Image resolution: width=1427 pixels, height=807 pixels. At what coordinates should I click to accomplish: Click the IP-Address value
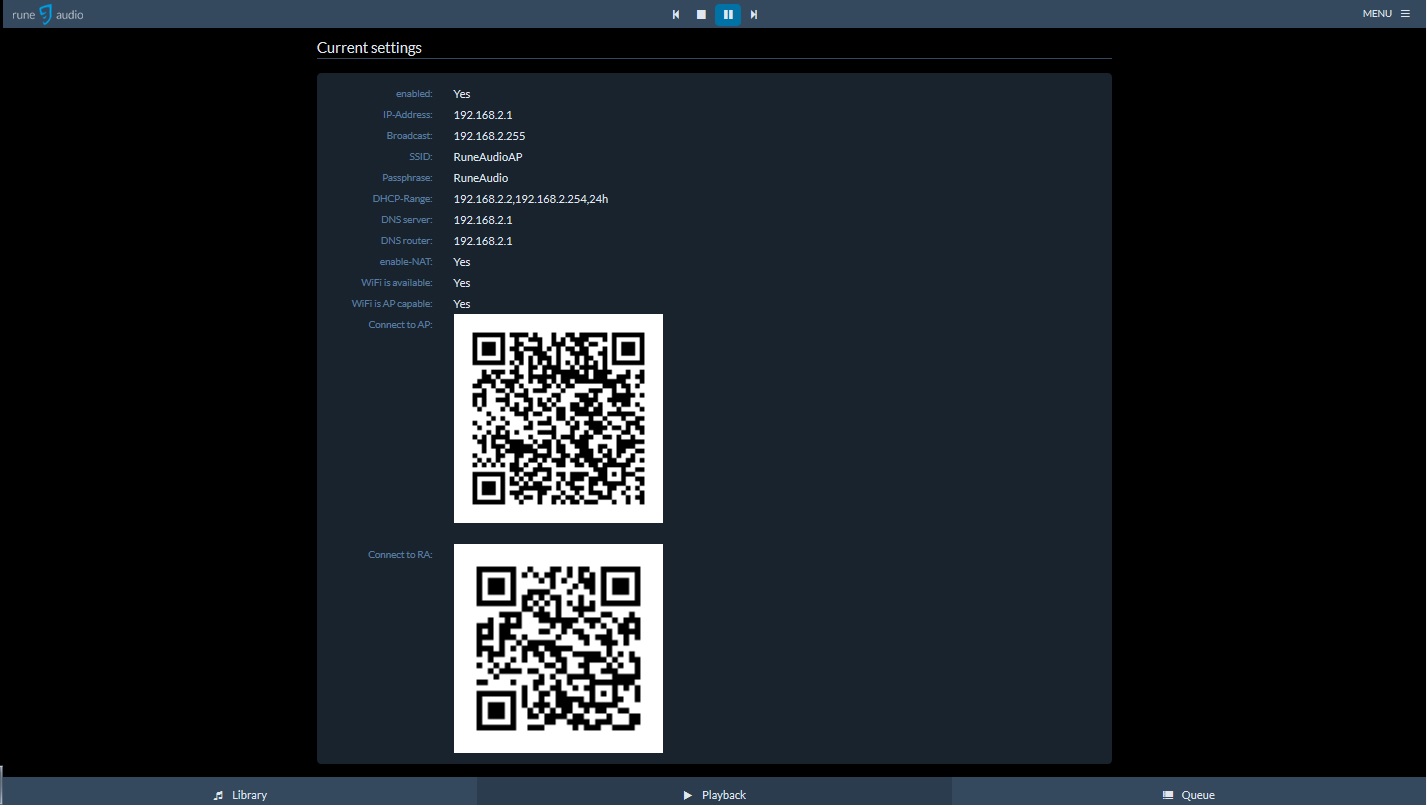click(x=483, y=115)
